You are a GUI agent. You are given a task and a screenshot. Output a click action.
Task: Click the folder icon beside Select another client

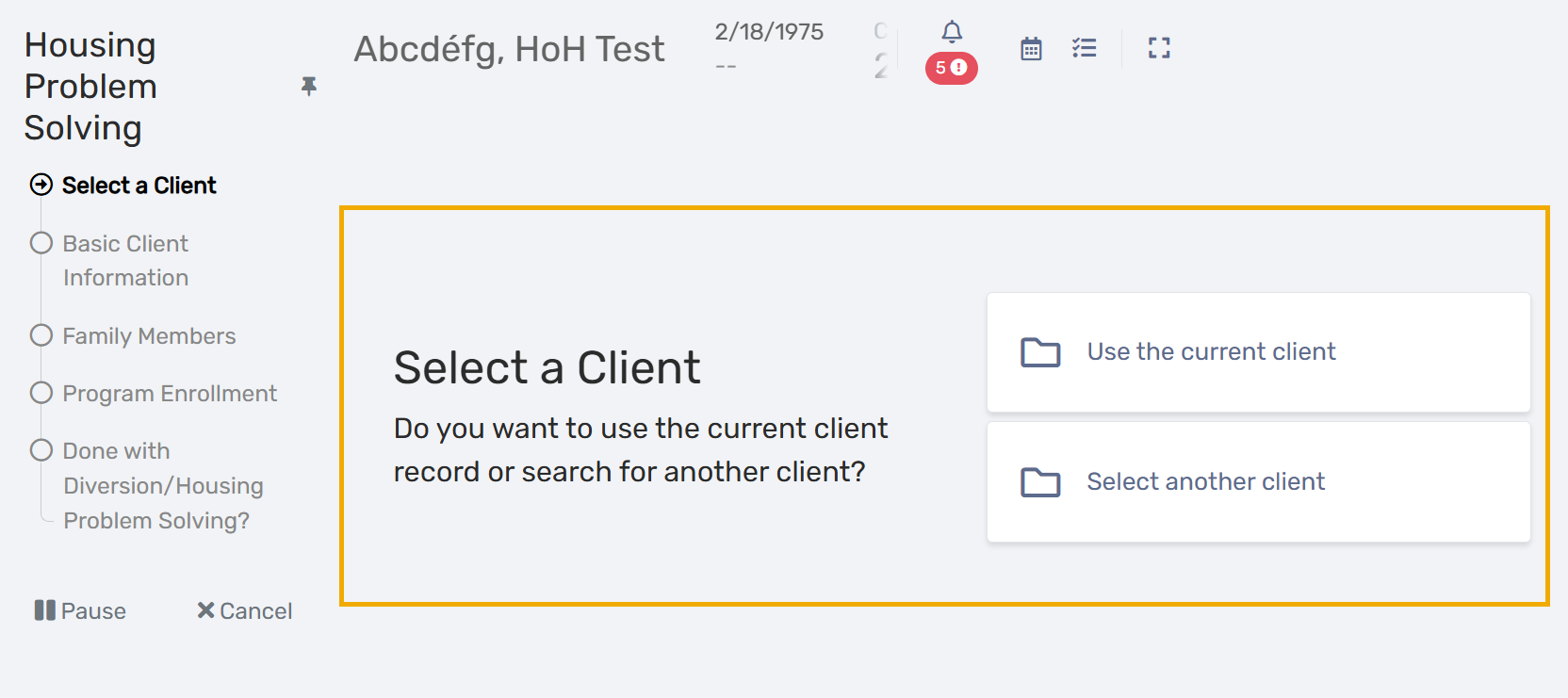(1040, 482)
